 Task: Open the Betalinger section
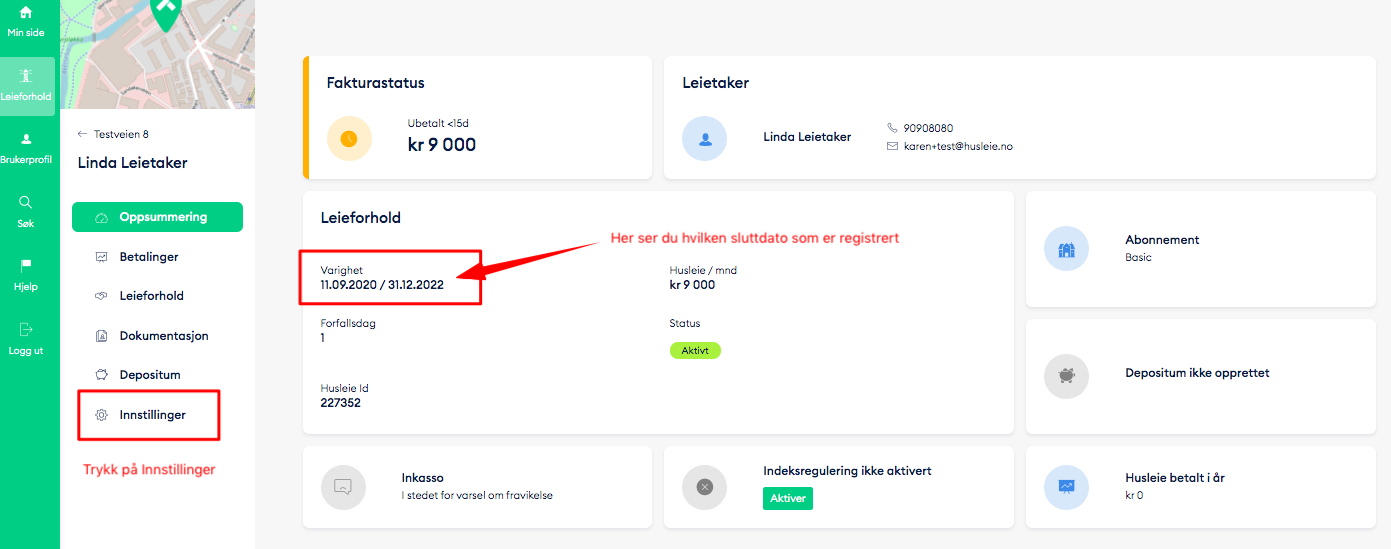tap(148, 257)
